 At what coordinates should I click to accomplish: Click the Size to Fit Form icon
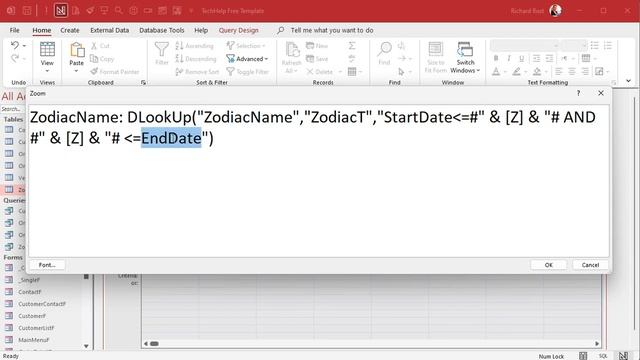(436, 49)
